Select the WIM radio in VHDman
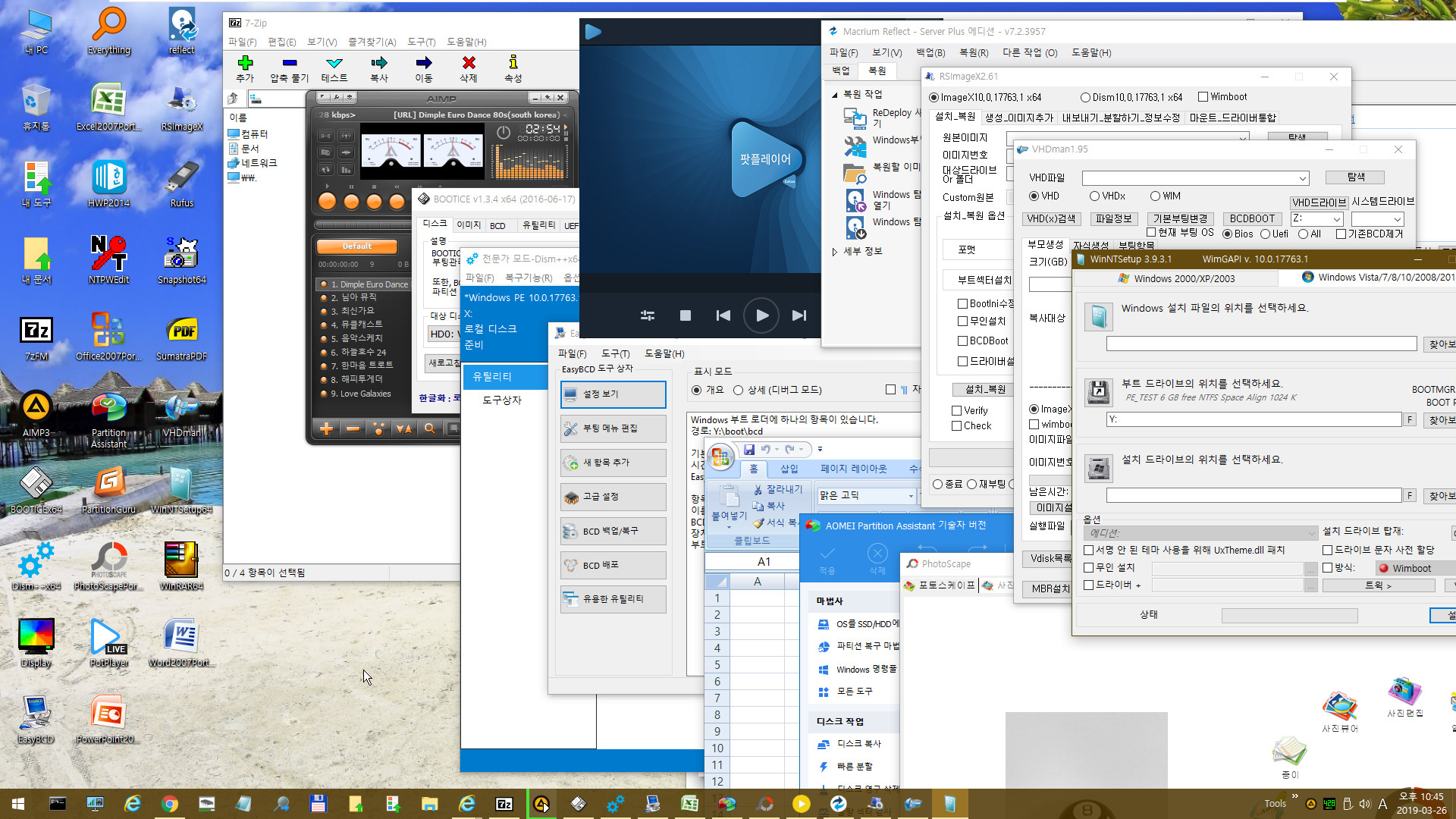This screenshot has height=819, width=1456. (1155, 196)
